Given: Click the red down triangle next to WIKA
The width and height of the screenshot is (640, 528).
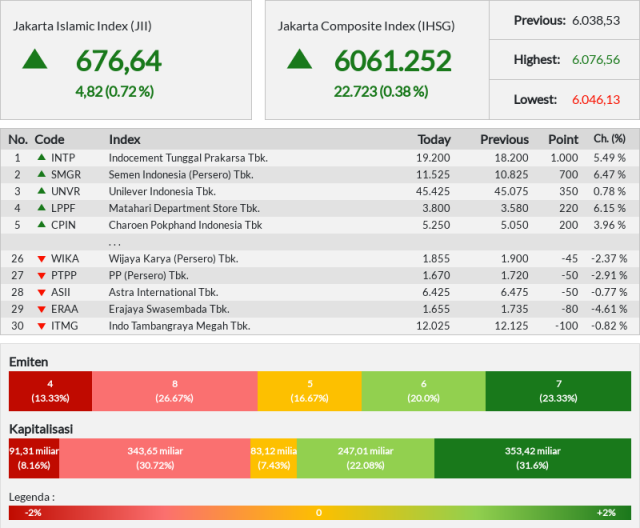Looking at the screenshot, I should pos(41,259).
